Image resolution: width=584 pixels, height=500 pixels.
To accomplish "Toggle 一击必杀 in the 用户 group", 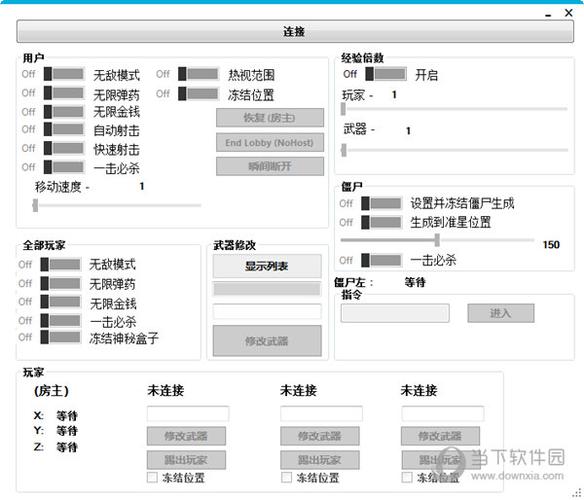I will point(64,167).
